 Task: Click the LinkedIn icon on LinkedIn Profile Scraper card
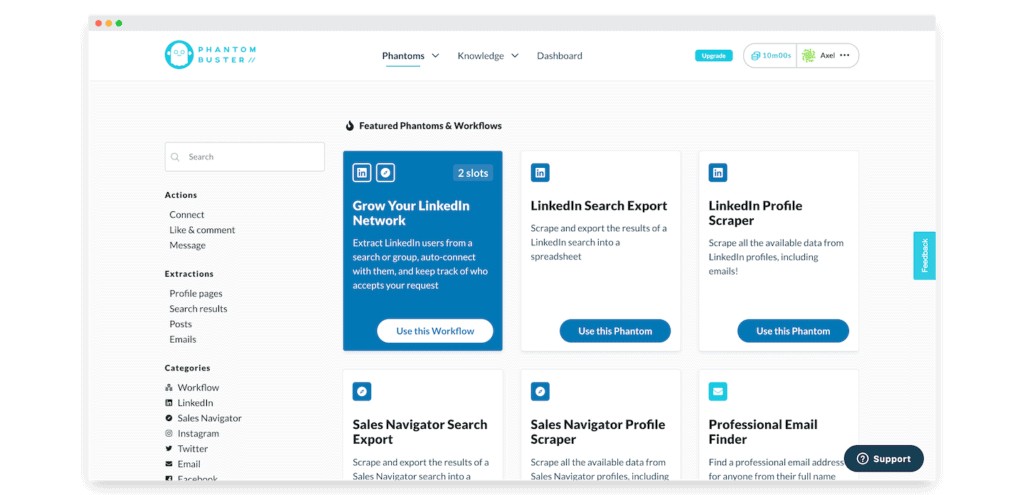point(718,173)
